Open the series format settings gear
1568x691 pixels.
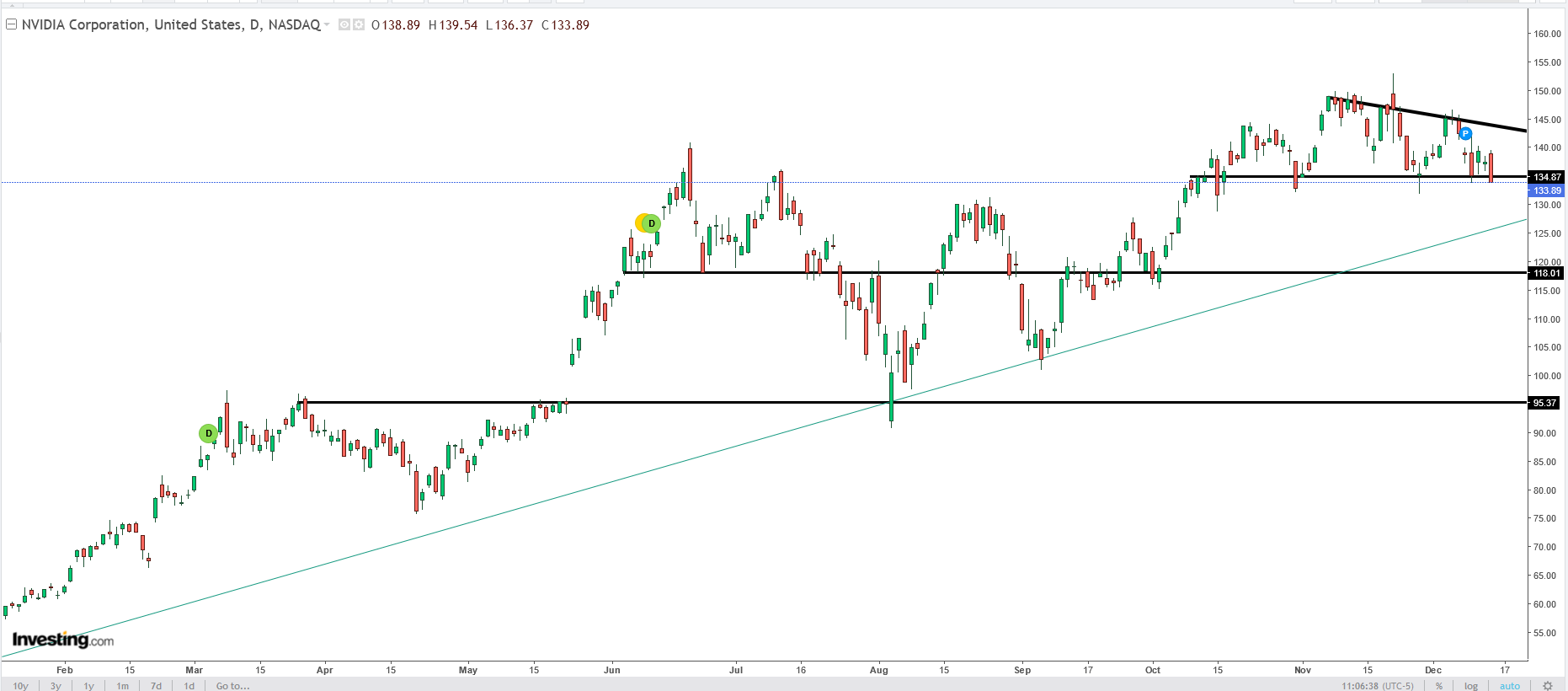coord(359,25)
